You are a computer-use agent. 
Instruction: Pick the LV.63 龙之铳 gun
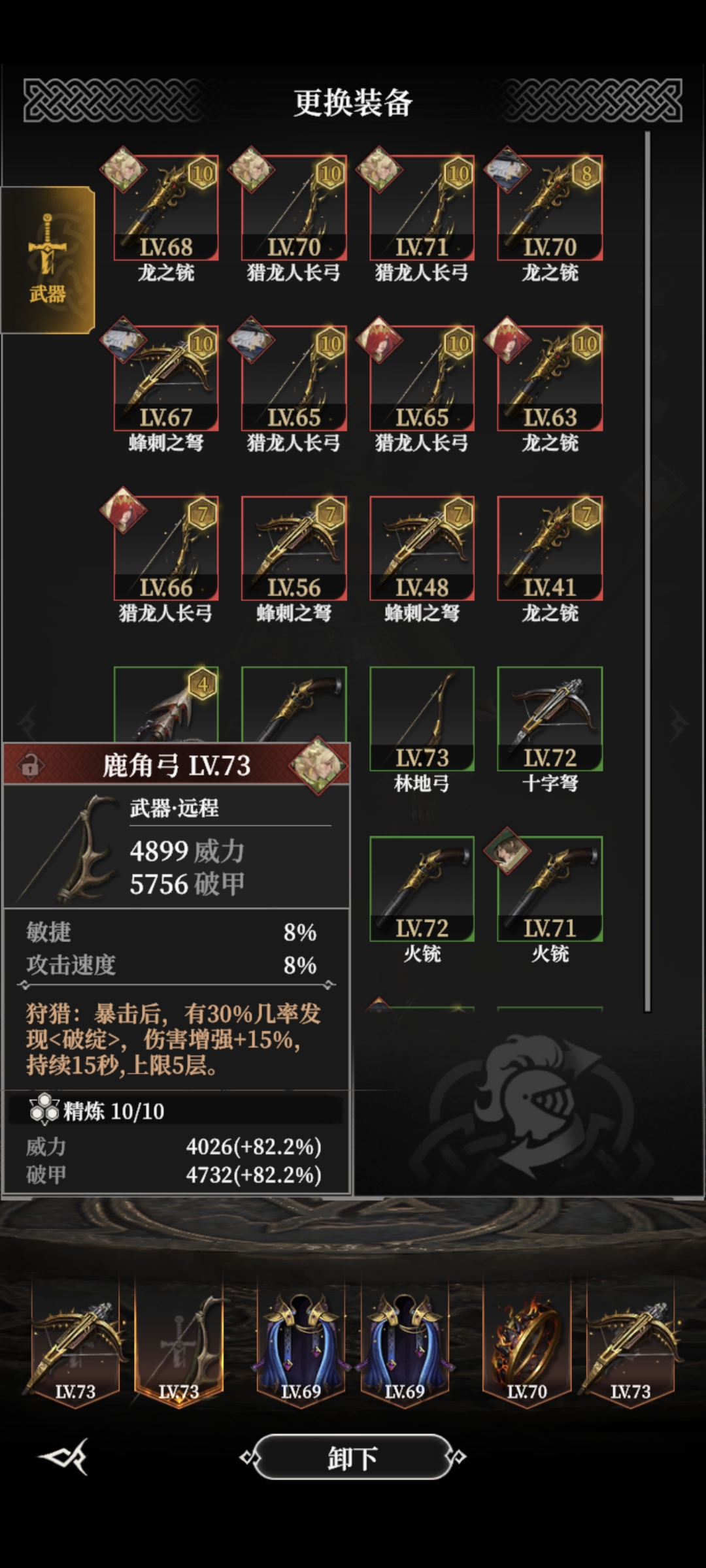coord(550,378)
